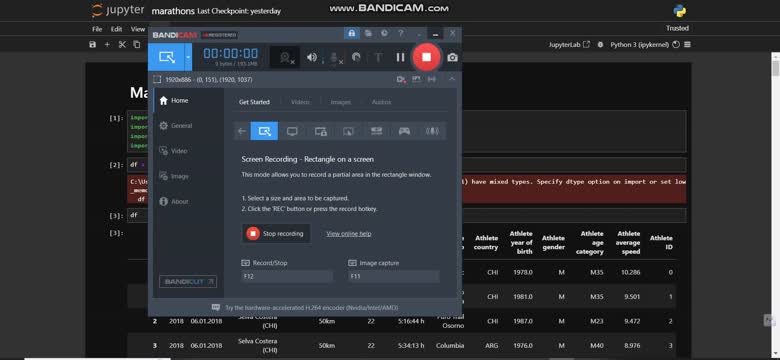Toggle the webcam overlay icon

pyautogui.click(x=286, y=58)
